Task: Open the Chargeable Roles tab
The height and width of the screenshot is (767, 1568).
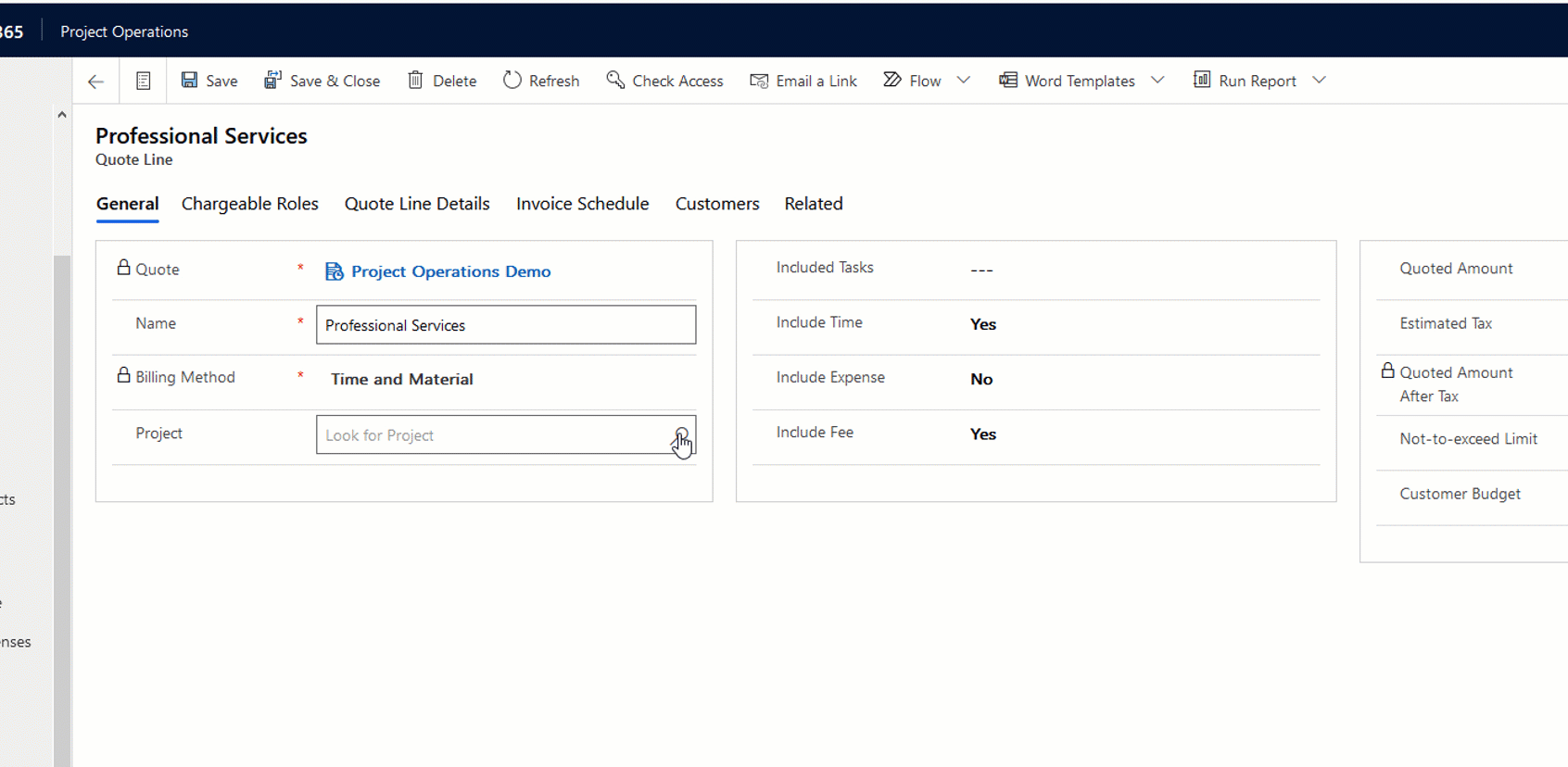Action: (x=250, y=204)
